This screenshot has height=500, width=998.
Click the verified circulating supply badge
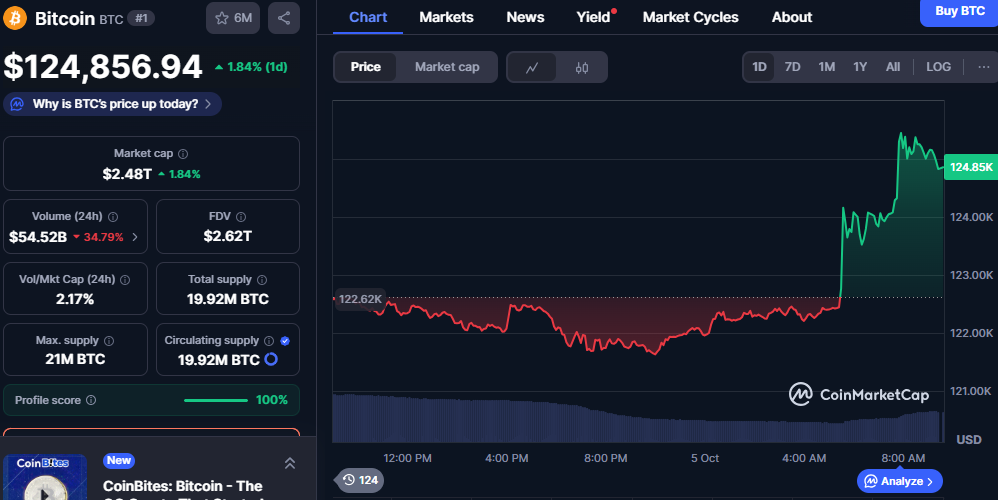pyautogui.click(x=285, y=341)
